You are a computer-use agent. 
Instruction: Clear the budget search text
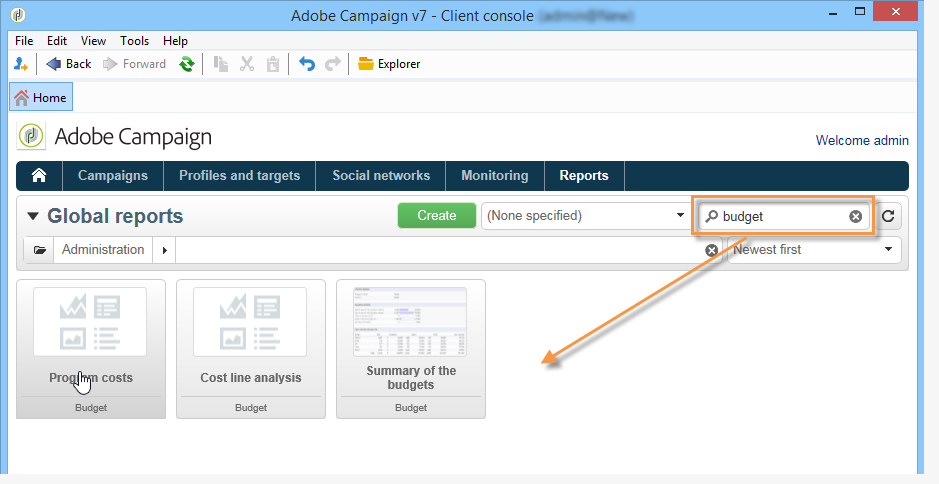click(x=856, y=216)
